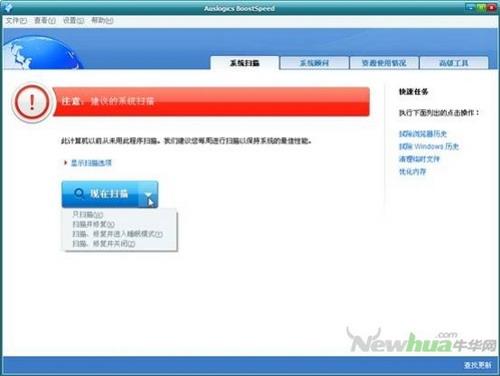Open the 文件 menu
Image resolution: width=500 pixels, height=376 pixels.
[16, 21]
